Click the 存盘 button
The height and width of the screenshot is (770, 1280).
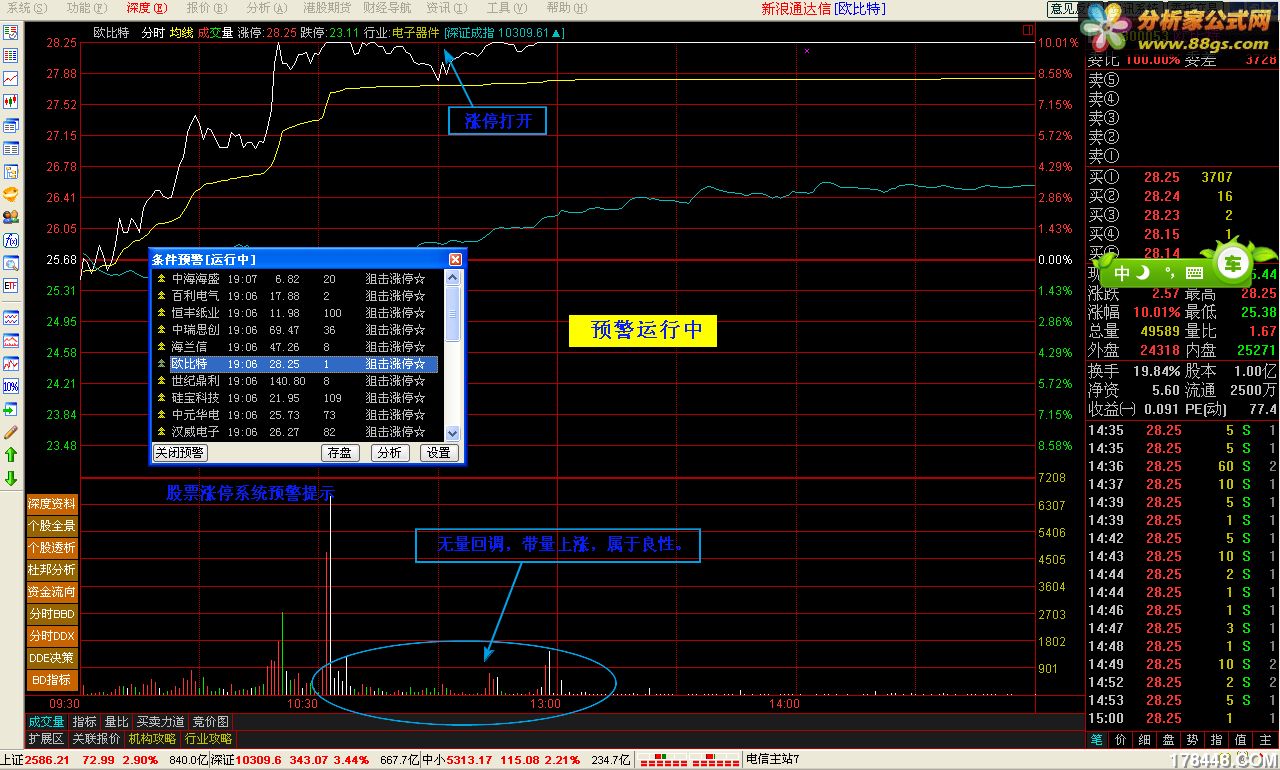pos(339,453)
